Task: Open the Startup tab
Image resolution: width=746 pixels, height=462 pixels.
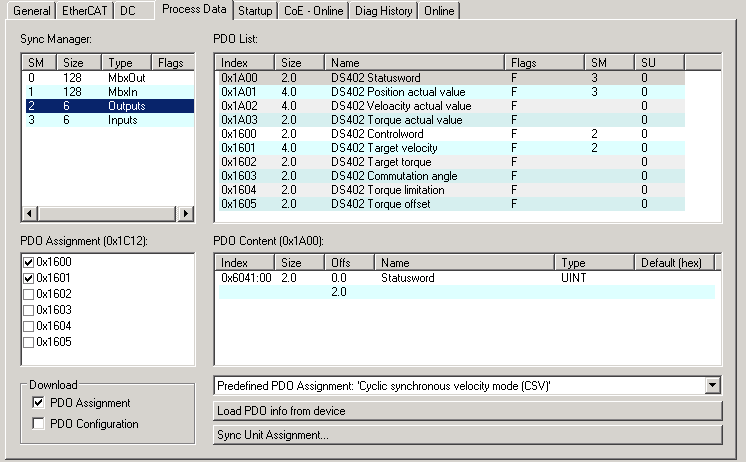Action: pyautogui.click(x=255, y=10)
